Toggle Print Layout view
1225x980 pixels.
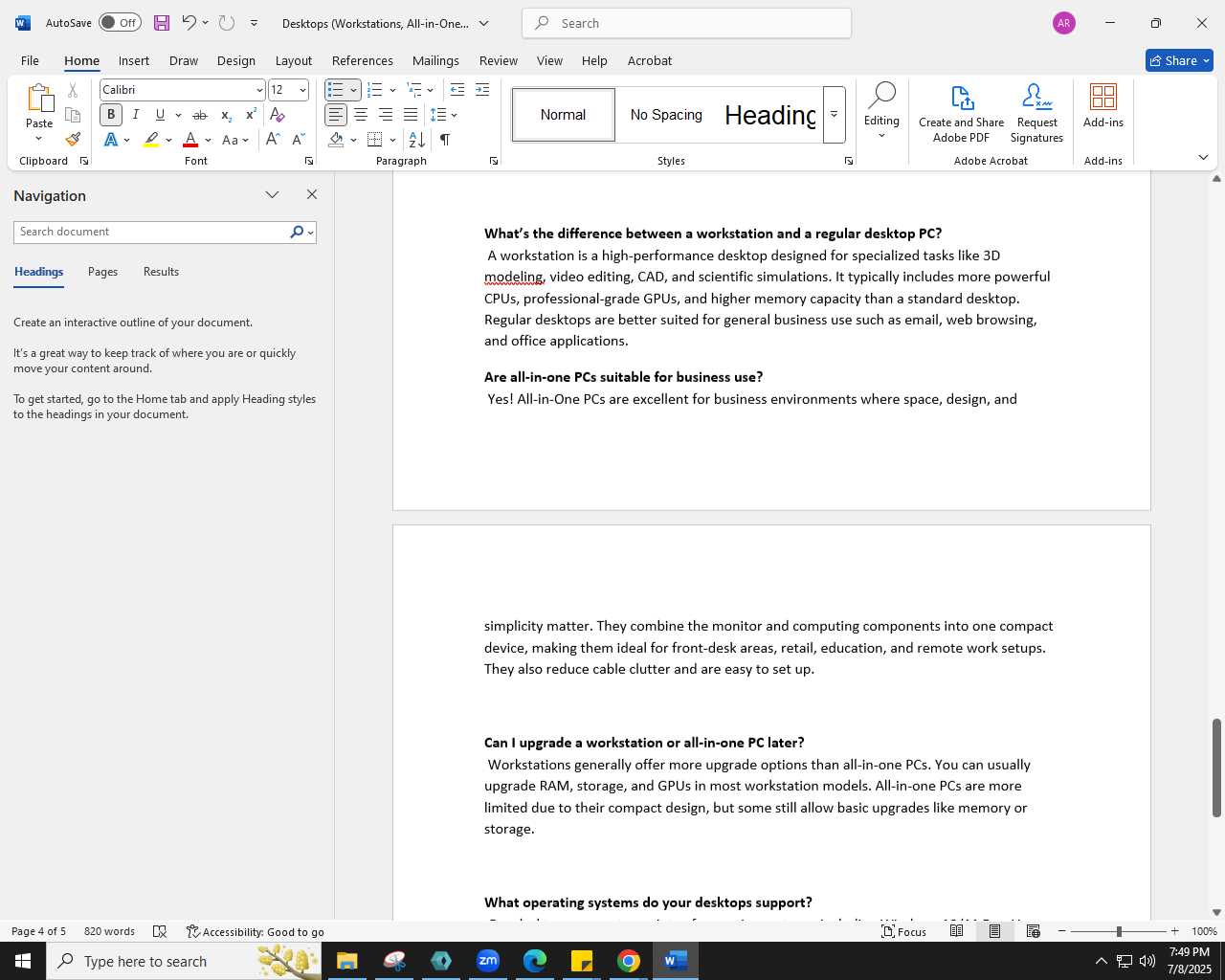click(x=994, y=931)
